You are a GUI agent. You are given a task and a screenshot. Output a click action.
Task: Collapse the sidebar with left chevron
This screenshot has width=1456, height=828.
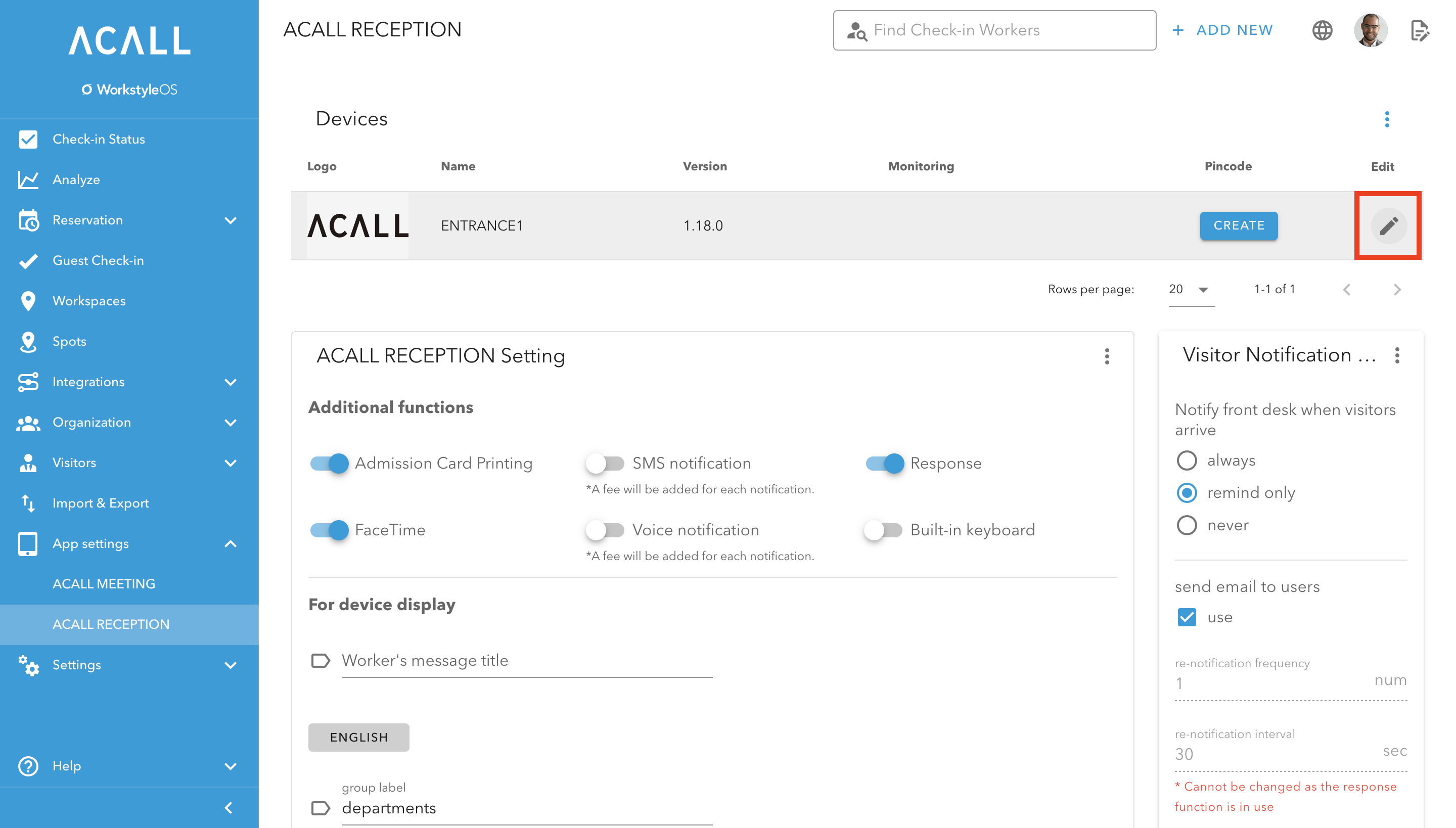[229, 808]
